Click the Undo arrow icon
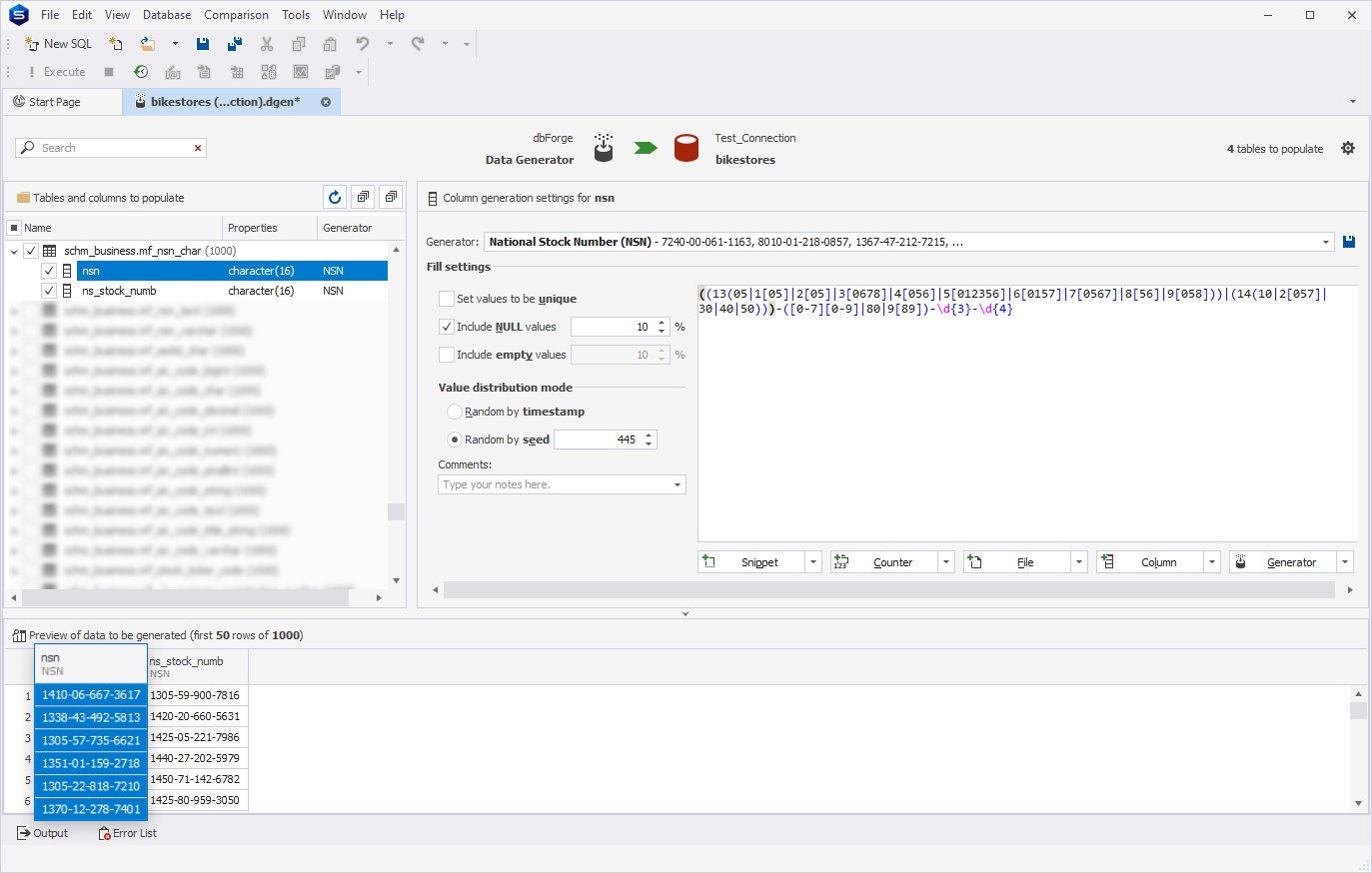 pyautogui.click(x=363, y=44)
